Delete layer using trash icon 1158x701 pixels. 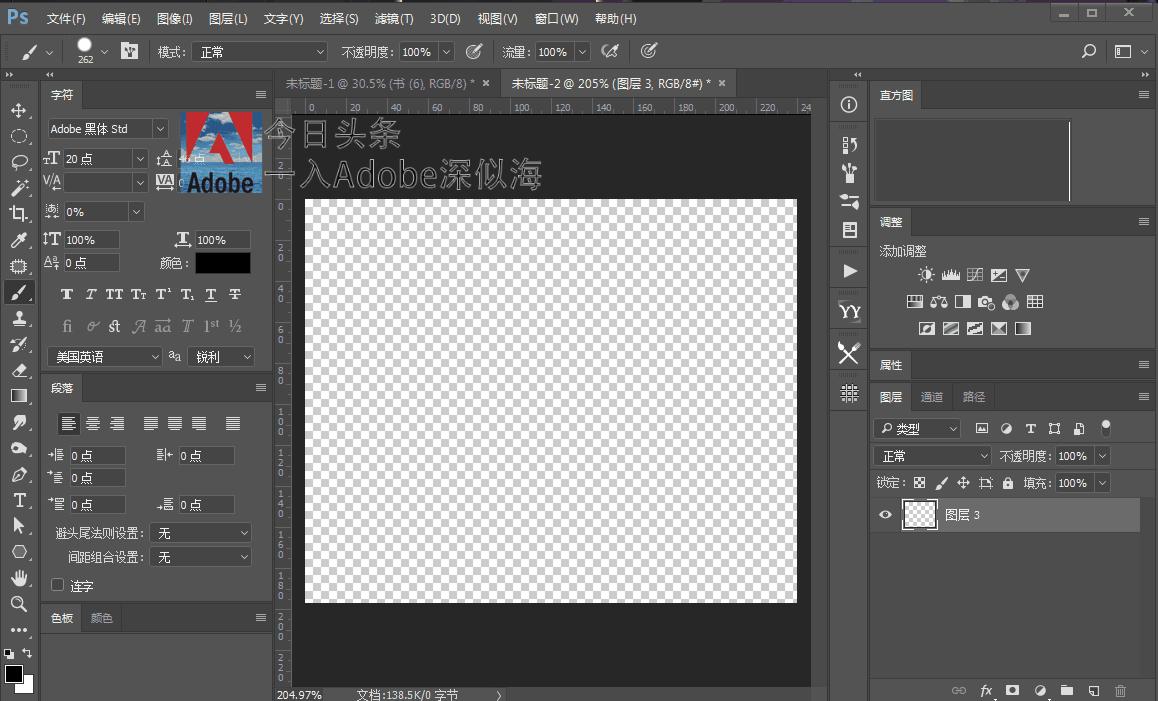1120,690
